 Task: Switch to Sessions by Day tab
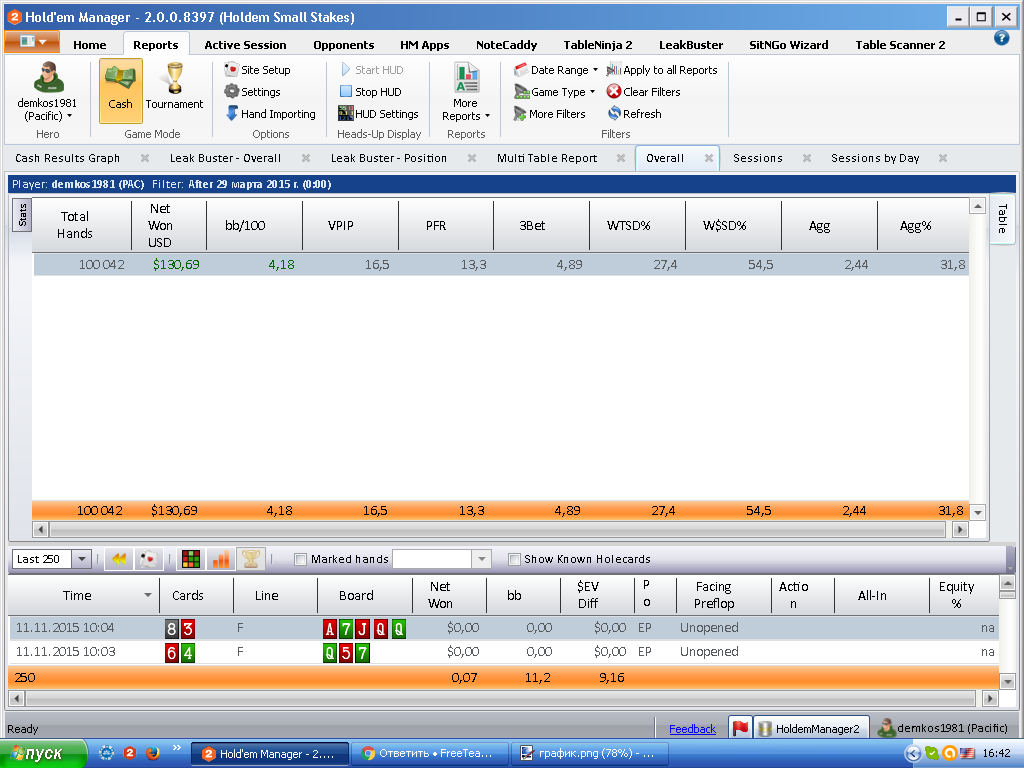(875, 158)
